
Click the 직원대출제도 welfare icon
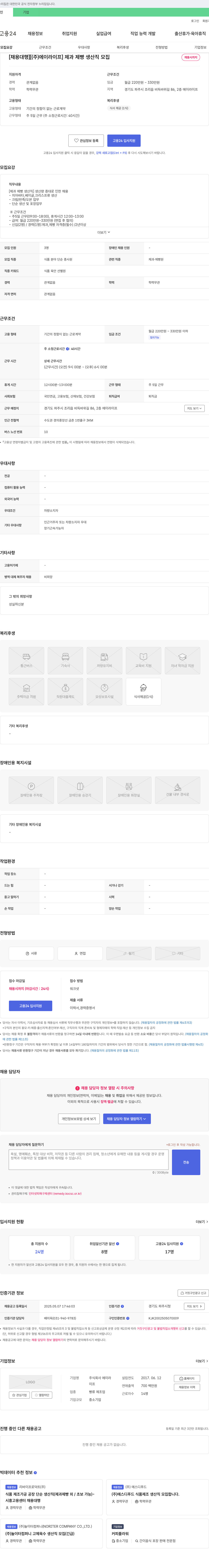tap(66, 691)
